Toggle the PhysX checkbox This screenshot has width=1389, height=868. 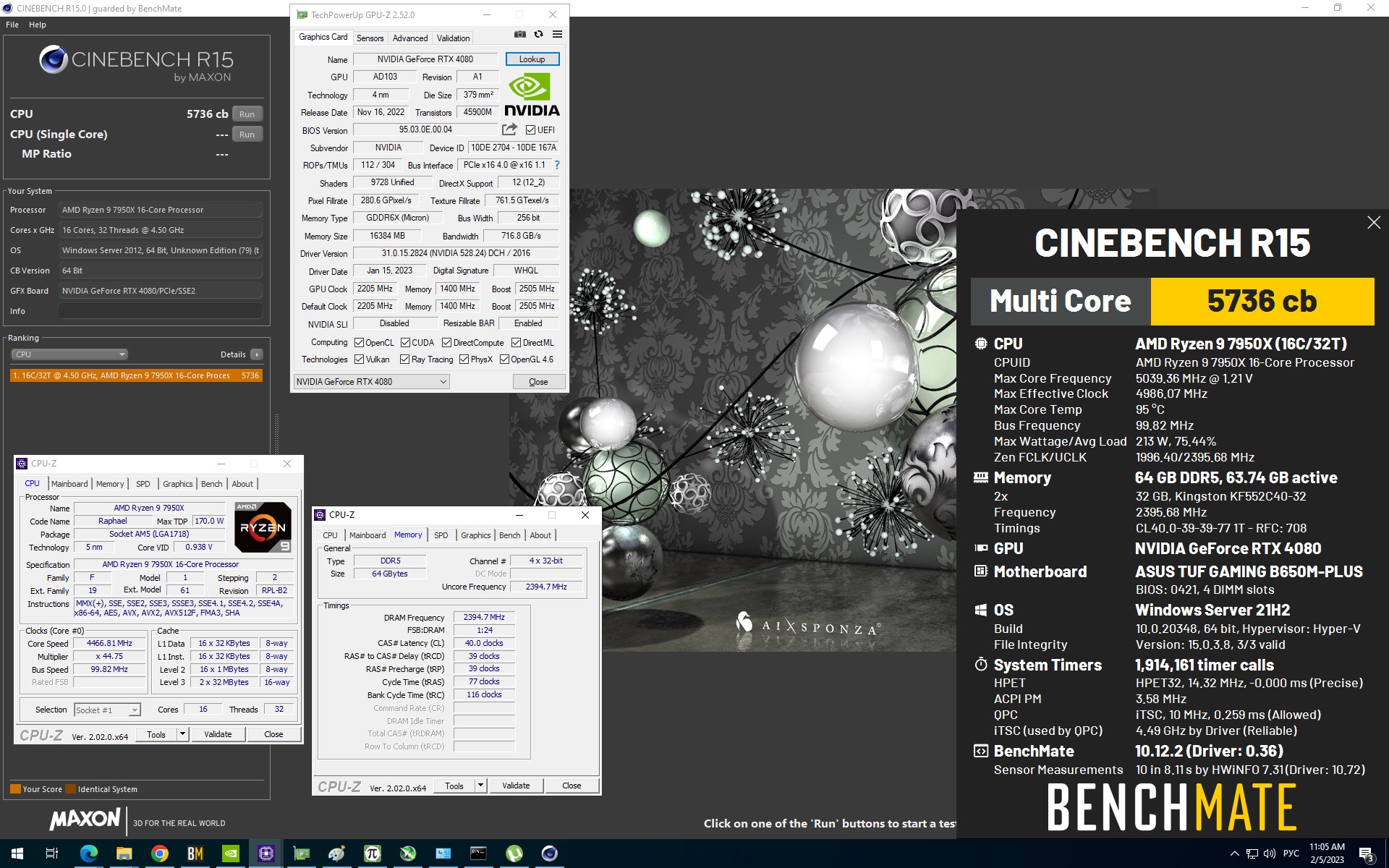pyautogui.click(x=464, y=359)
